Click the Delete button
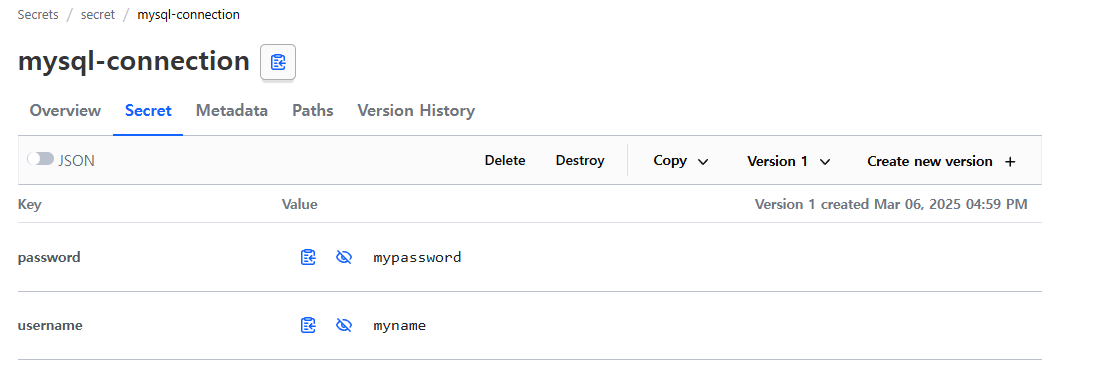The image size is (1106, 391). point(505,161)
